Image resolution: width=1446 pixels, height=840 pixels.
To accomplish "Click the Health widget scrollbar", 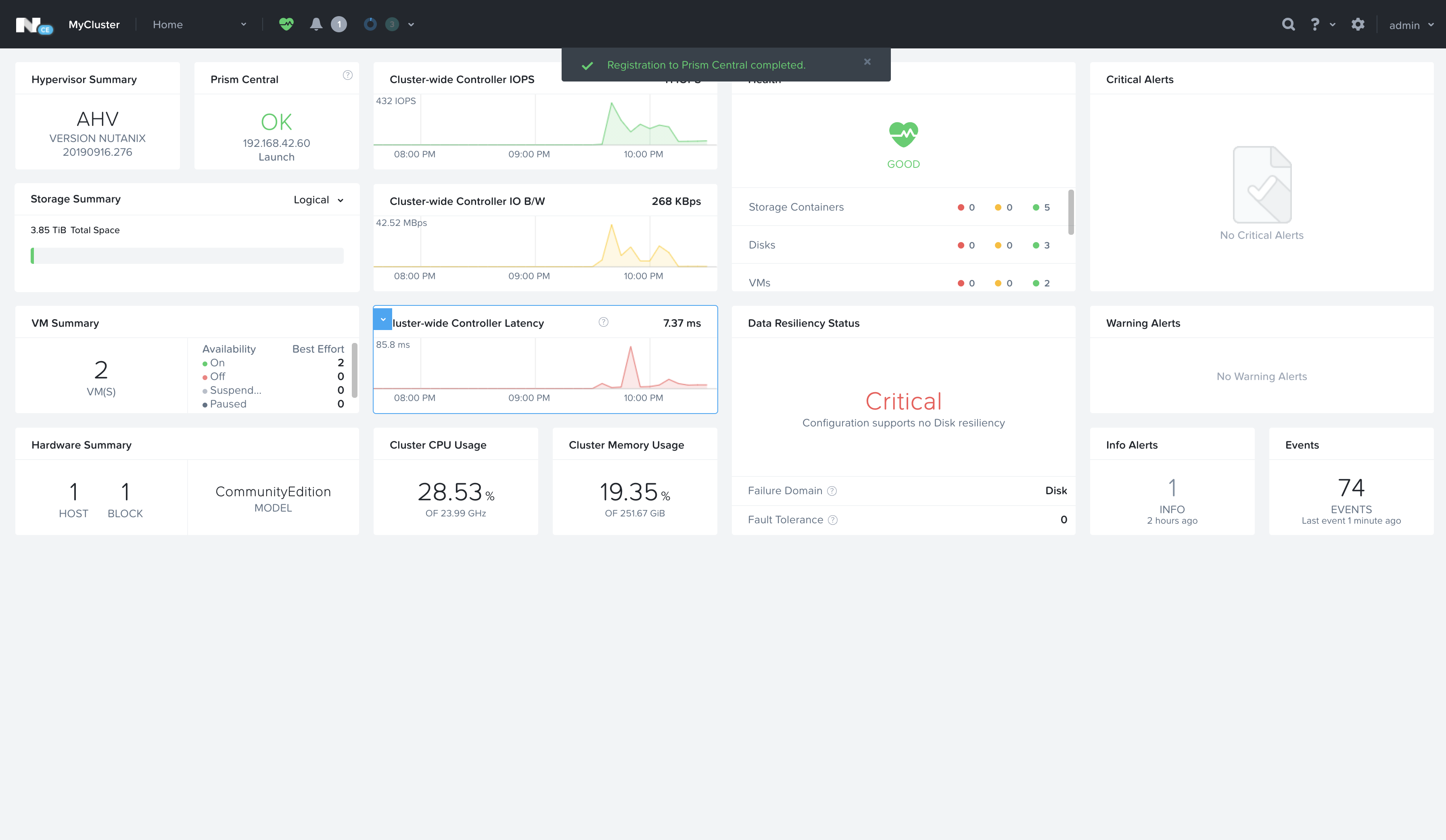I will click(1071, 212).
